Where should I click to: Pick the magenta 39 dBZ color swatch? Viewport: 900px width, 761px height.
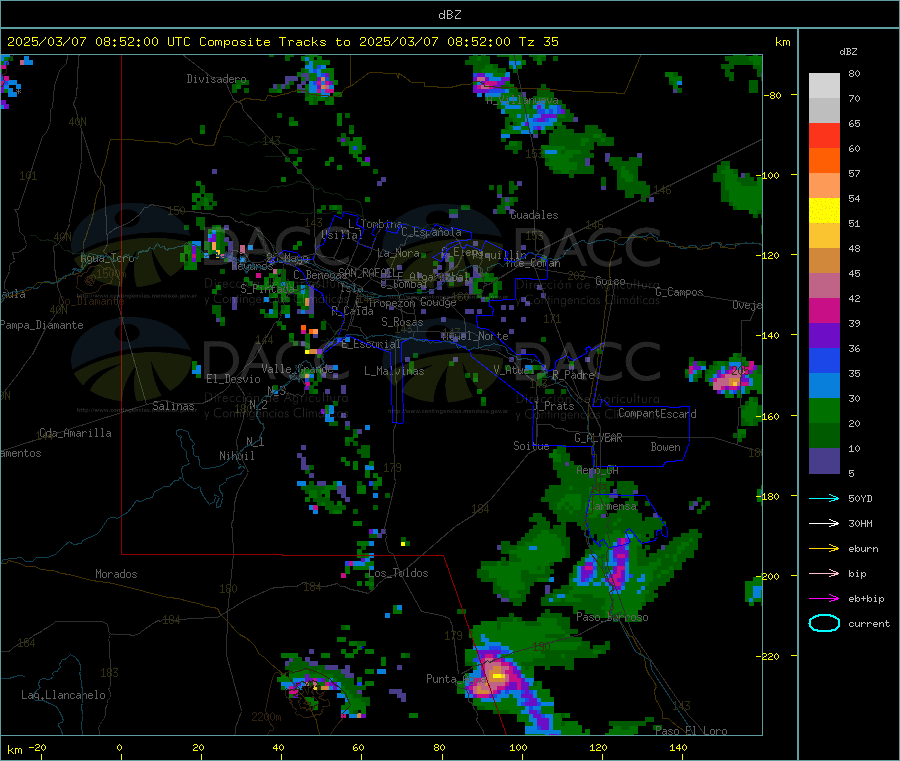(824, 310)
